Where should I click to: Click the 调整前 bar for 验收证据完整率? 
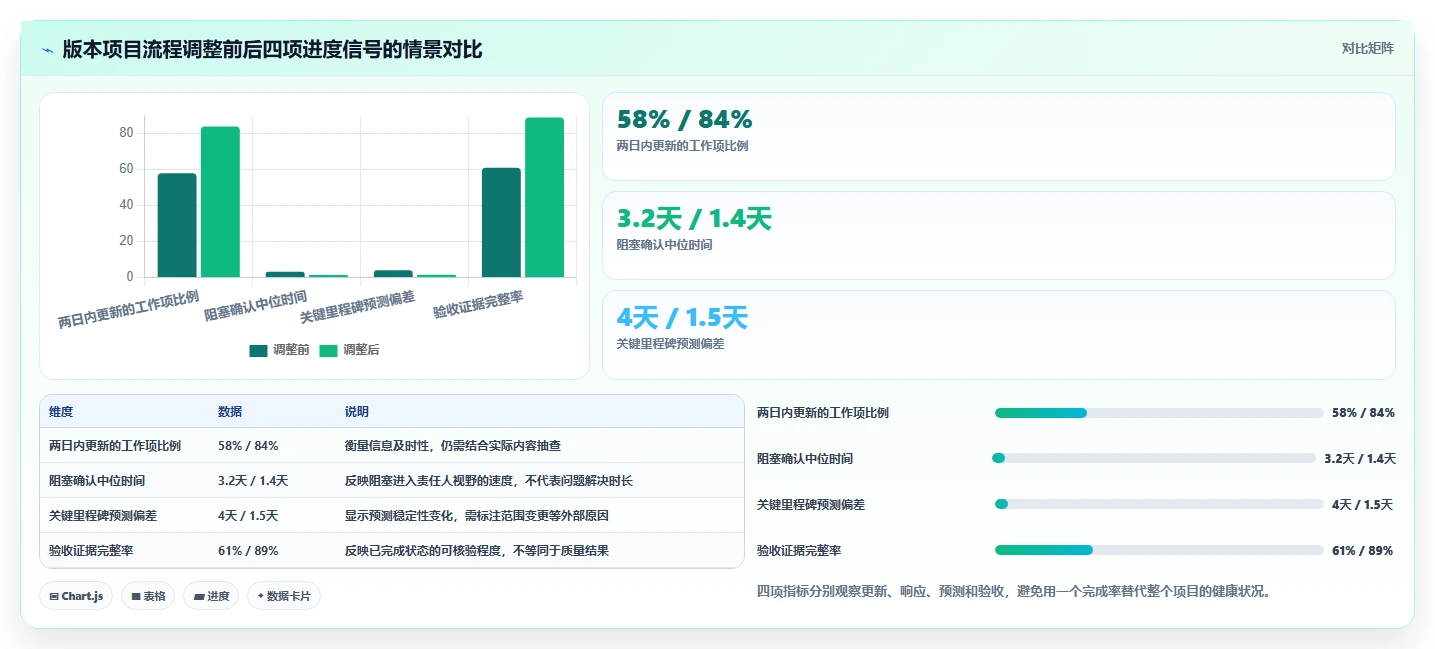[x=501, y=222]
